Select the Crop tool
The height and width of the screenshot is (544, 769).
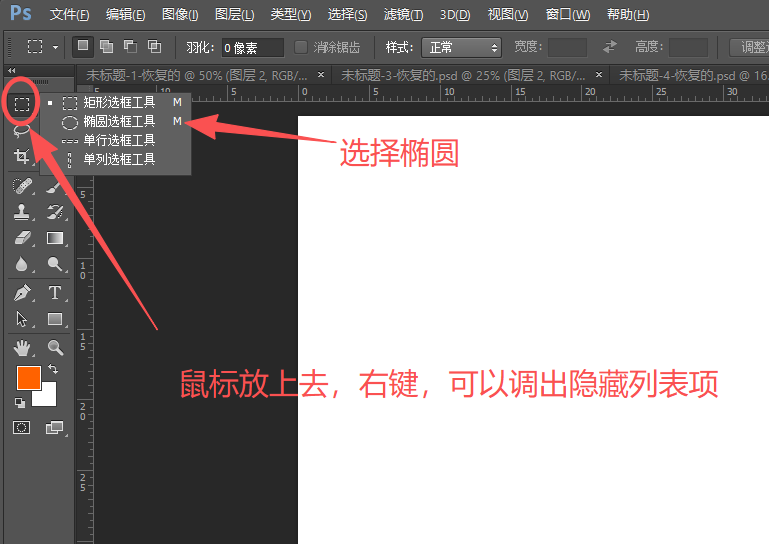21,157
